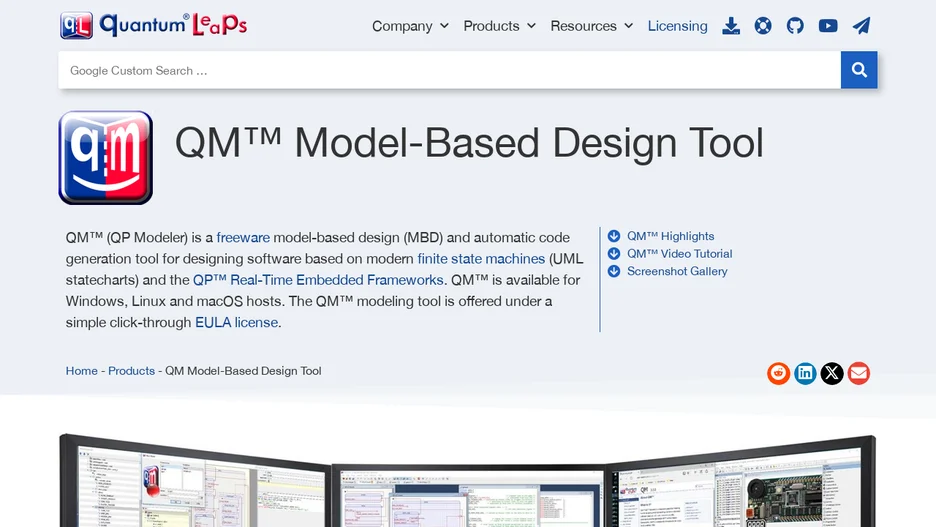
Task: Click the left monitor screenshot image
Action: tap(196, 481)
